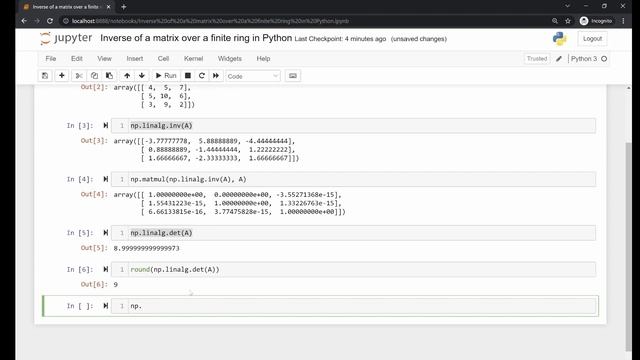Screen dimensions: 640x360
Task: Click into the round(np.linalg.det(A)) cell
Action: click(x=353, y=269)
